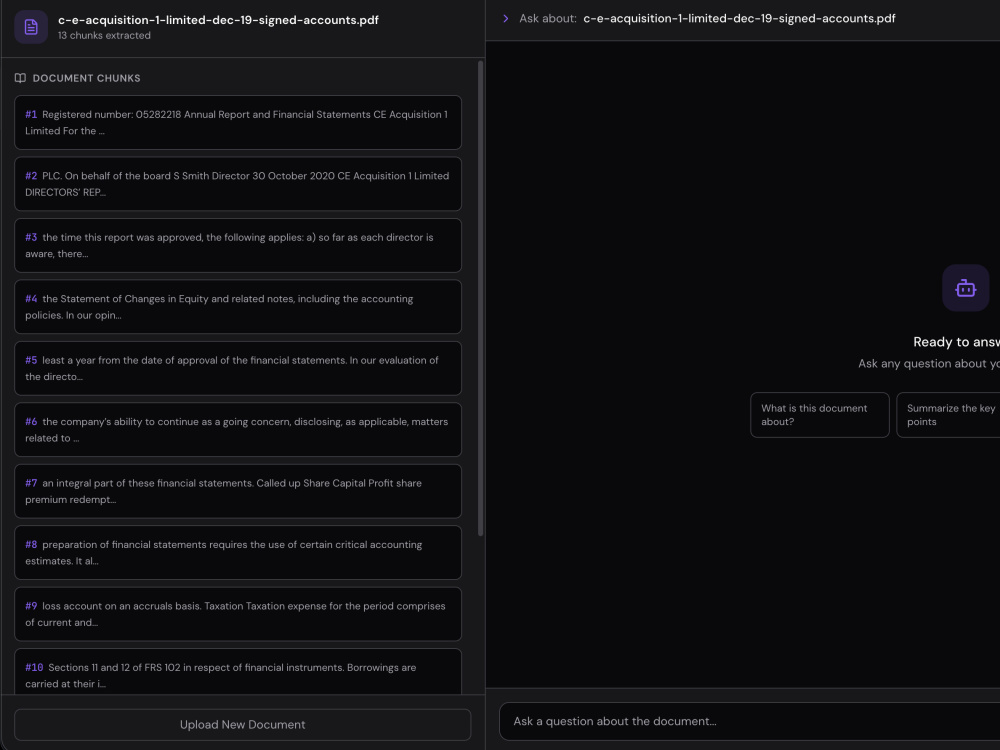Viewport: 1000px width, 750px height.
Task: Open chunk #7 integral part of these financial statements
Action: (238, 491)
